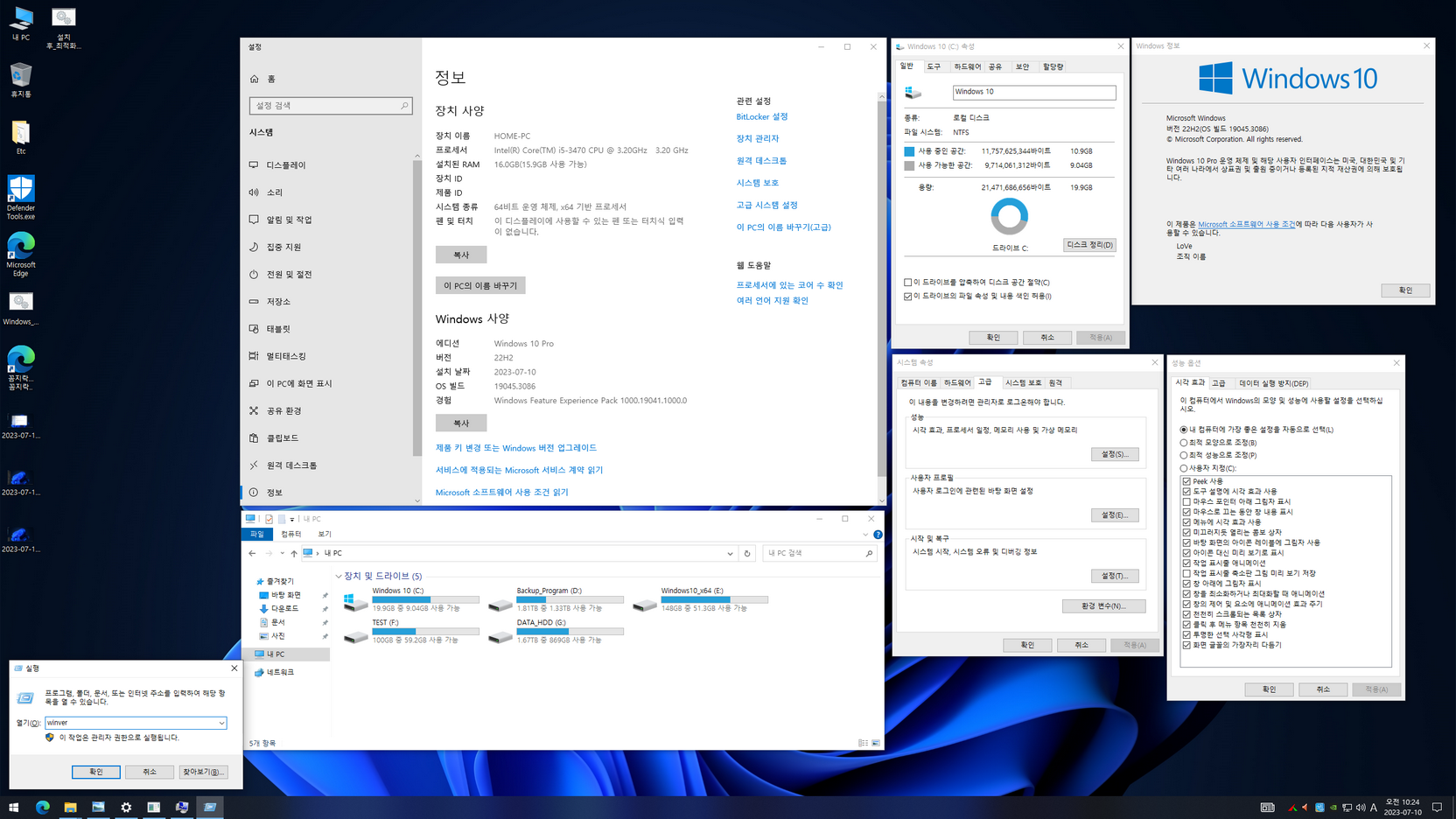Switch to large icons view in File Explorer status bar
Screen dimensions: 1456x819
coord(876,743)
